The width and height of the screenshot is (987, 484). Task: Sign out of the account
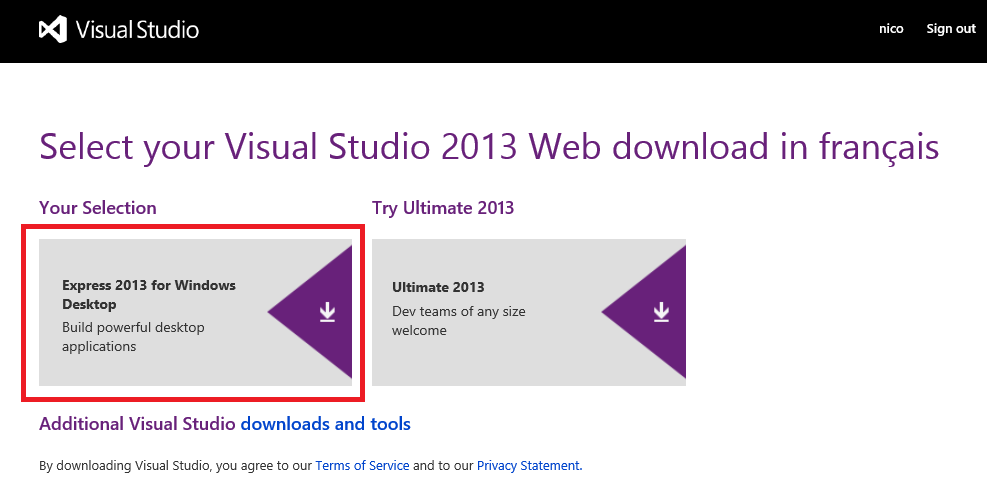[x=951, y=29]
